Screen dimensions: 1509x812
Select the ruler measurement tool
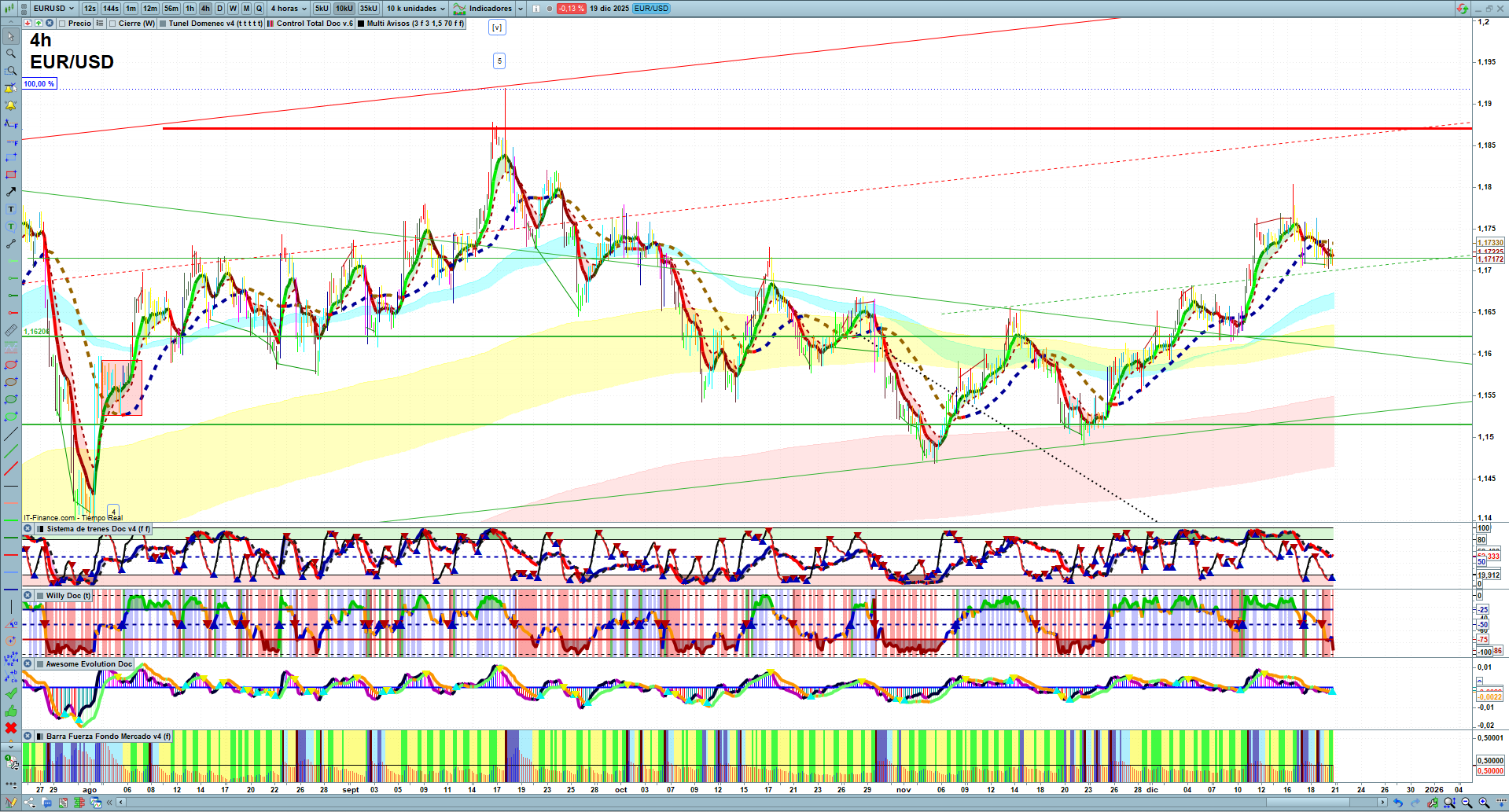(11, 330)
